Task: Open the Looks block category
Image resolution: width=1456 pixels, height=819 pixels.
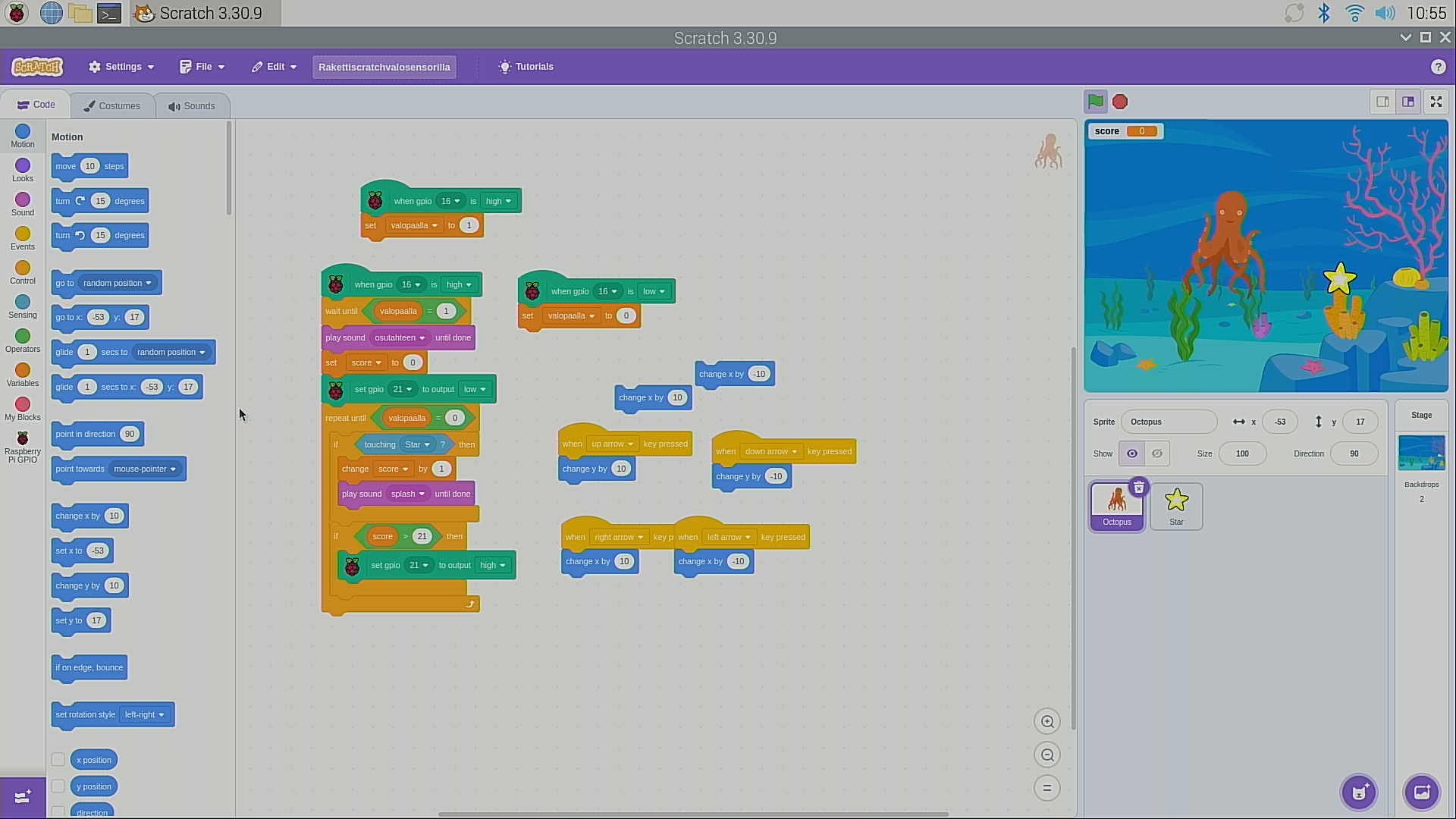Action: point(23,171)
